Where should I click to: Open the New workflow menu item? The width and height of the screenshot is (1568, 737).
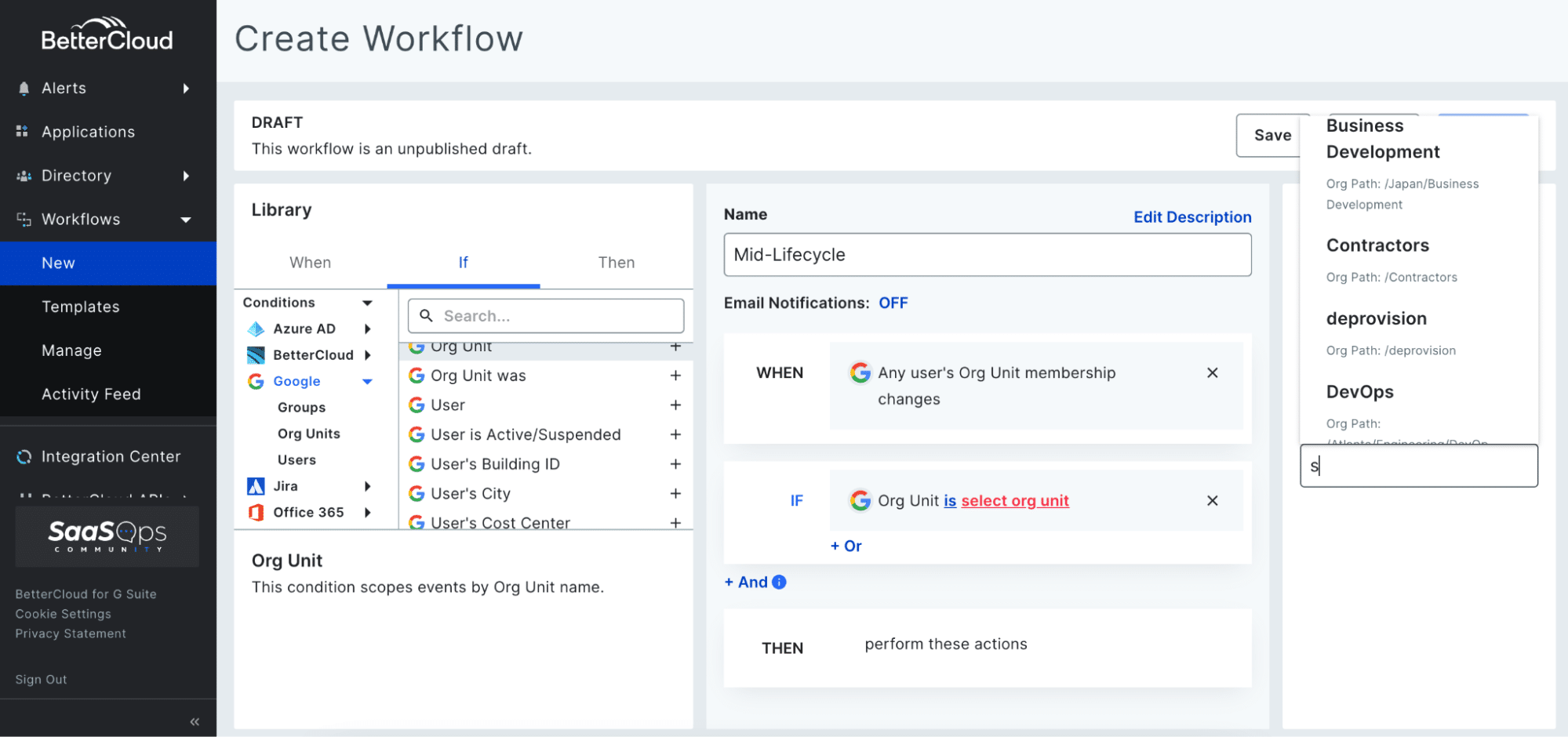point(108,263)
